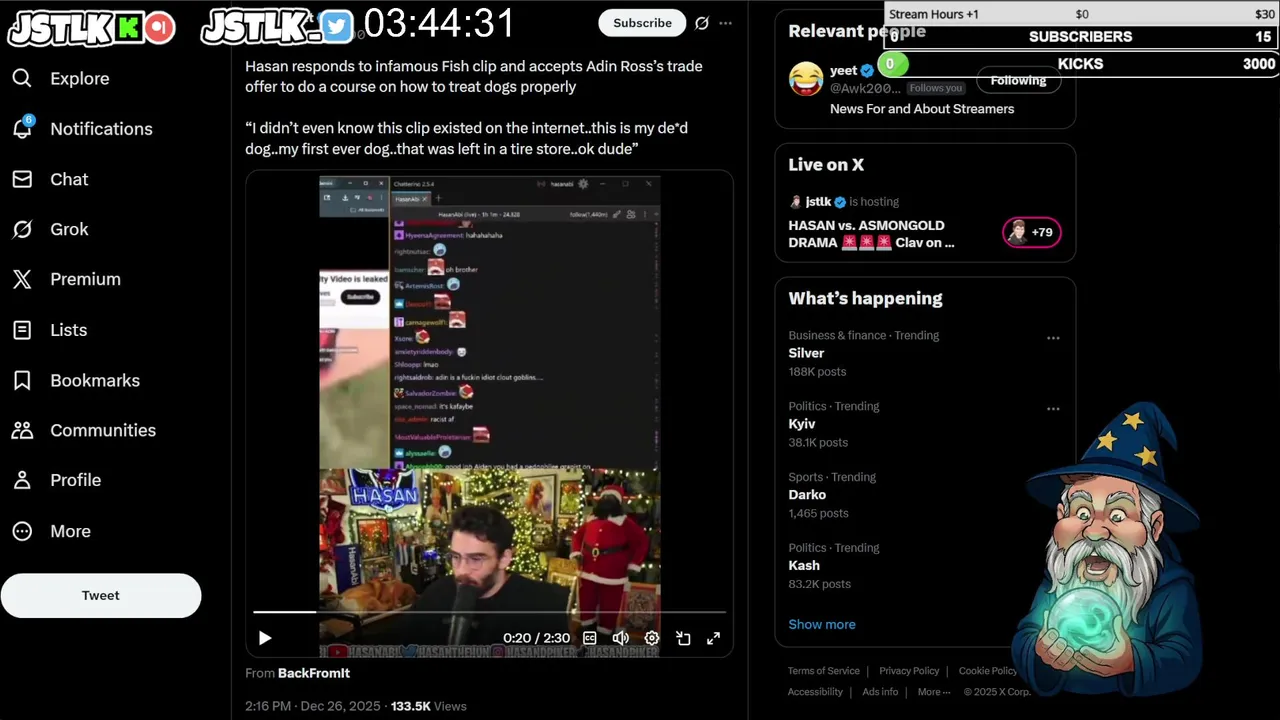Click the Following button for yeet

(x=1018, y=80)
